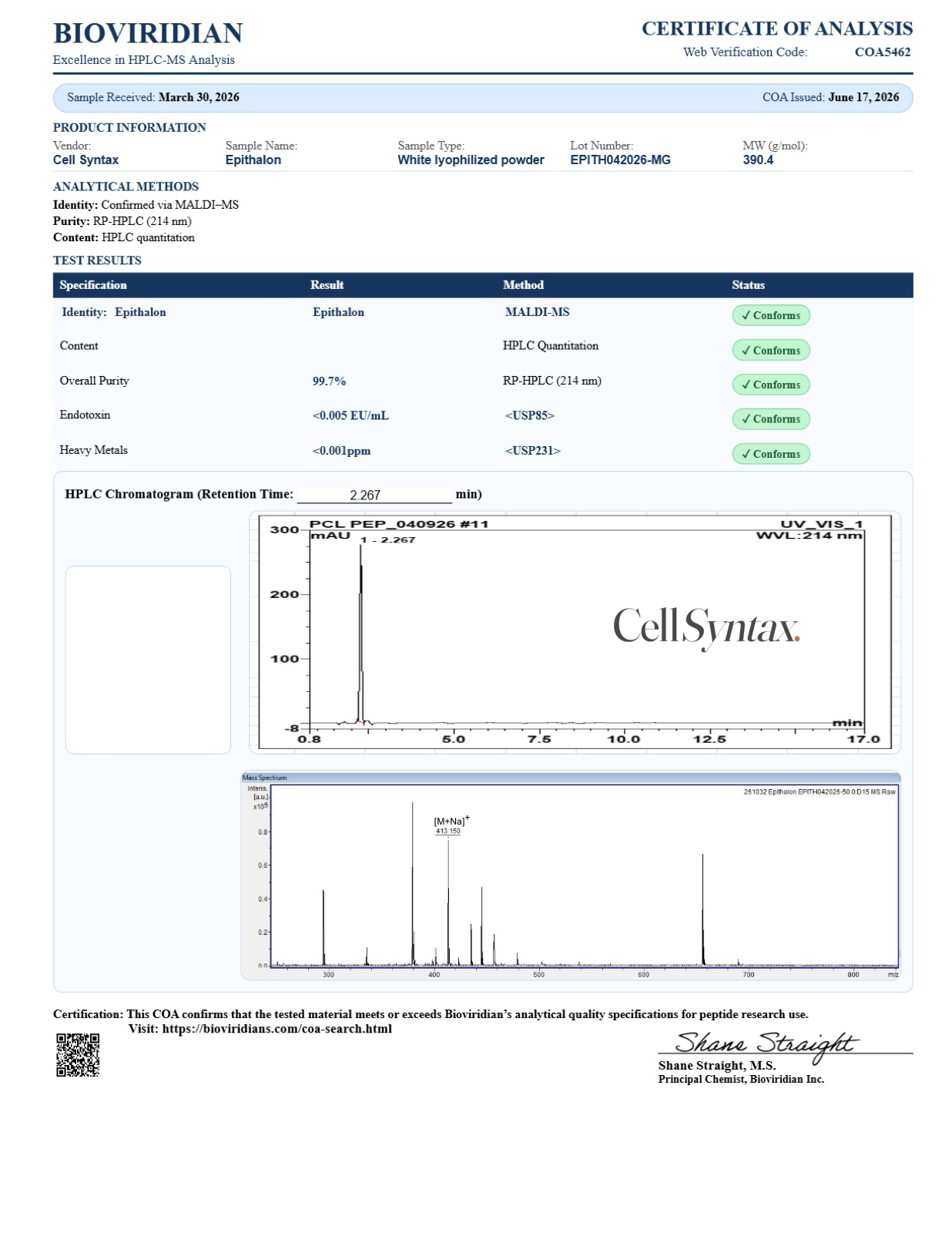Viewport: 952px width, 1233px height.
Task: Click the Principal Chemist, Bioviridian Inc. title line
Action: (741, 1080)
